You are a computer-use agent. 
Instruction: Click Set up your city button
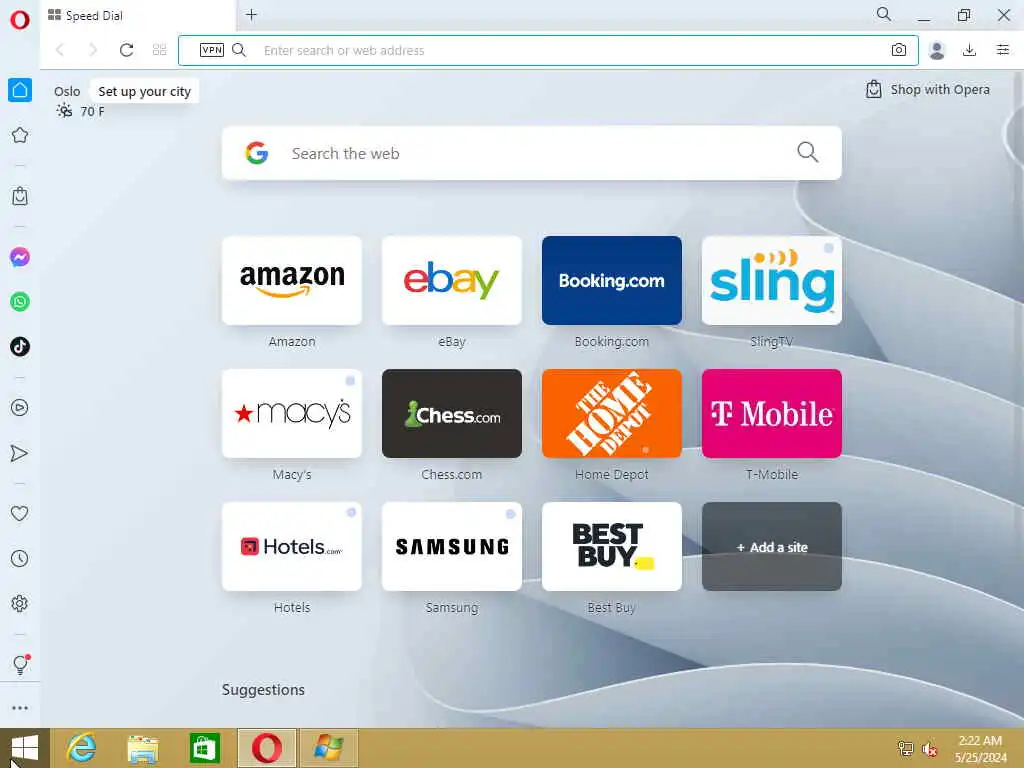click(144, 91)
